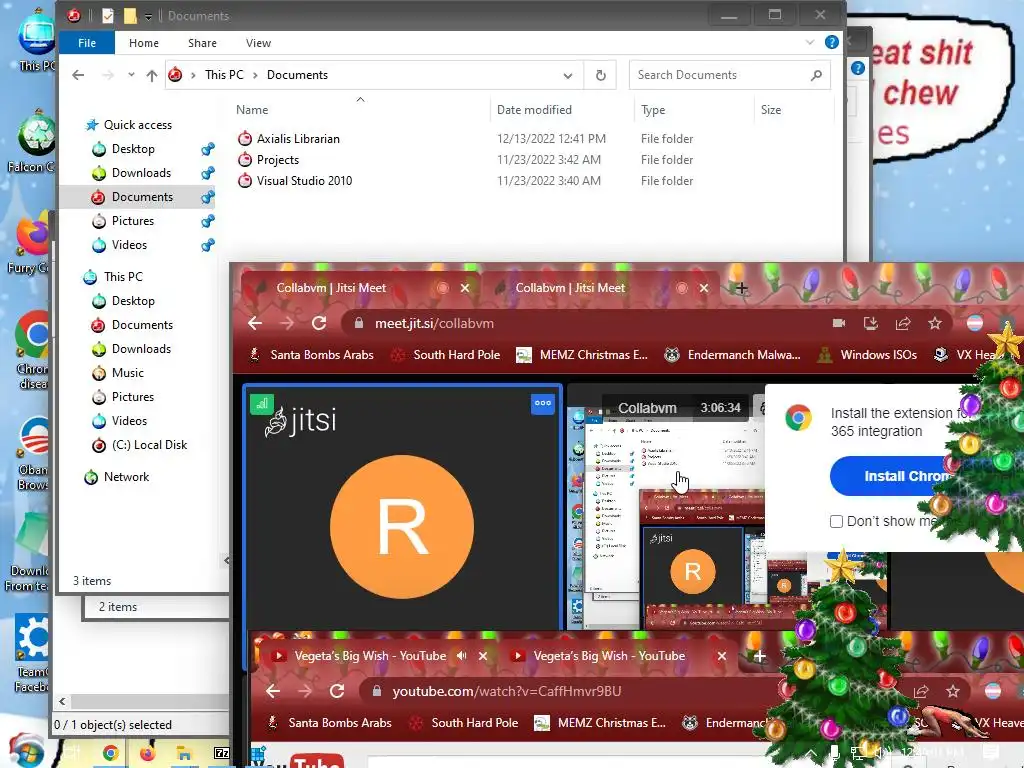Close the second Vegeta's Big Wish tab

722,656
